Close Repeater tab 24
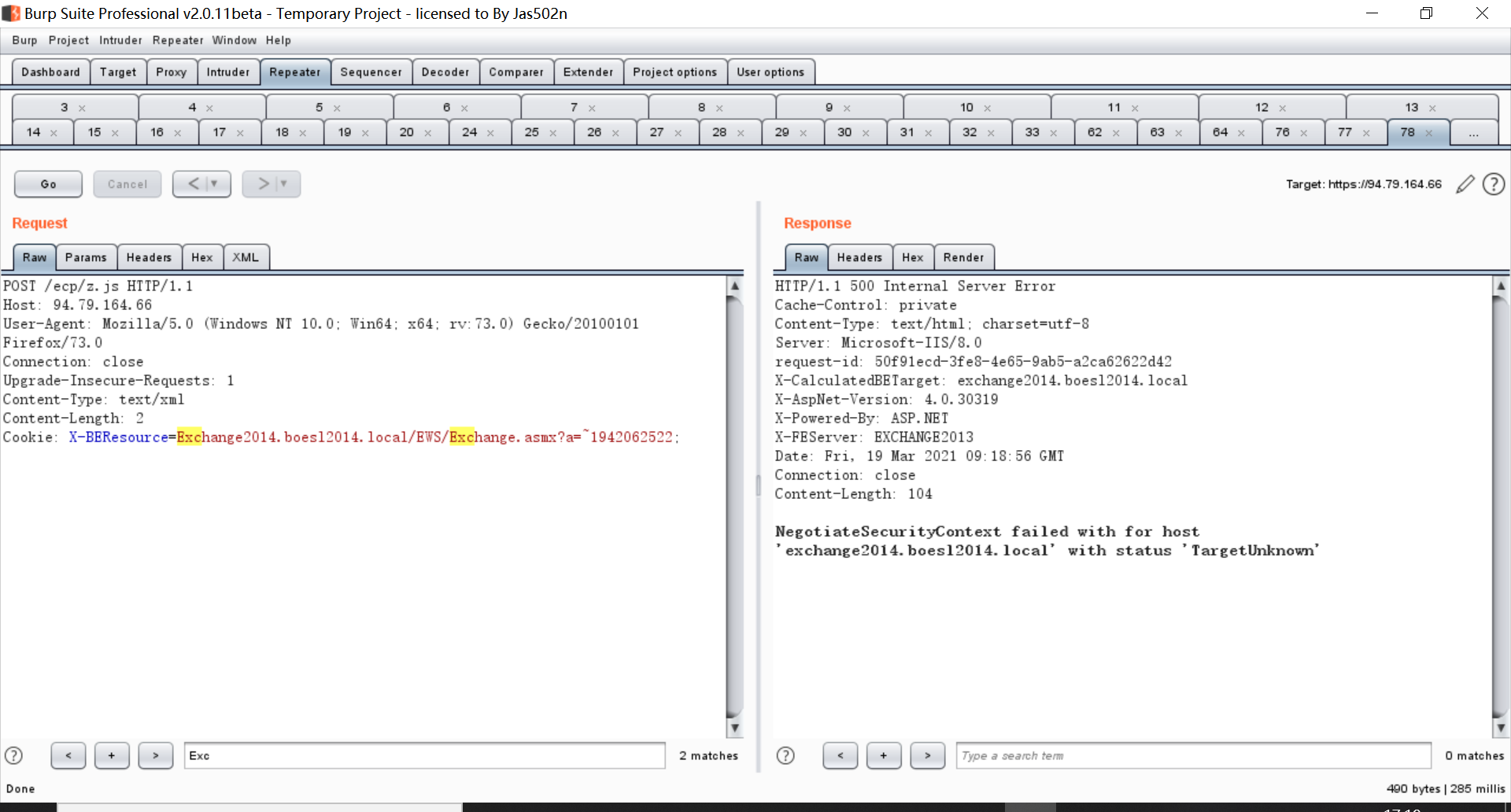Viewport: 1511px width, 812px height. point(490,133)
